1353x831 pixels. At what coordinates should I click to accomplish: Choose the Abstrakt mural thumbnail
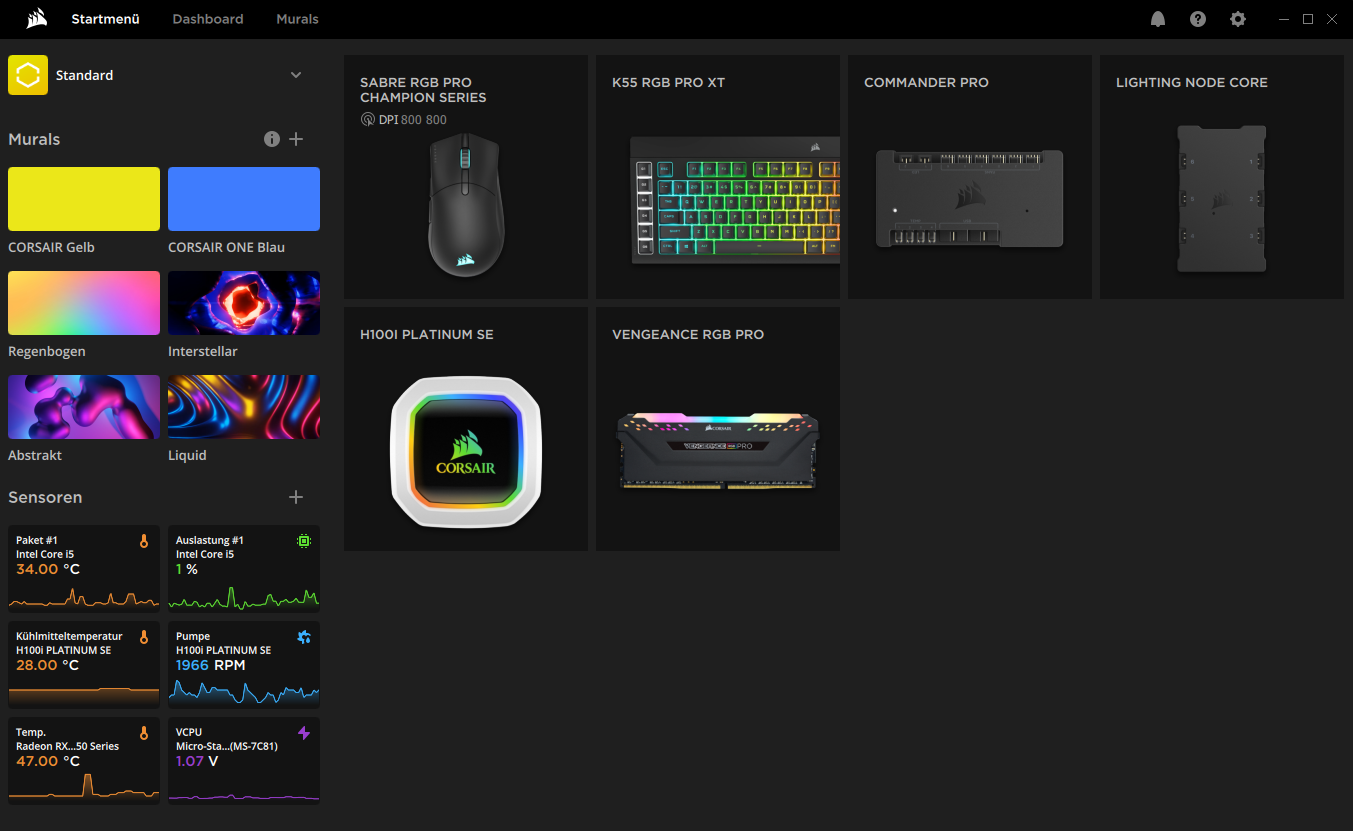[x=84, y=407]
